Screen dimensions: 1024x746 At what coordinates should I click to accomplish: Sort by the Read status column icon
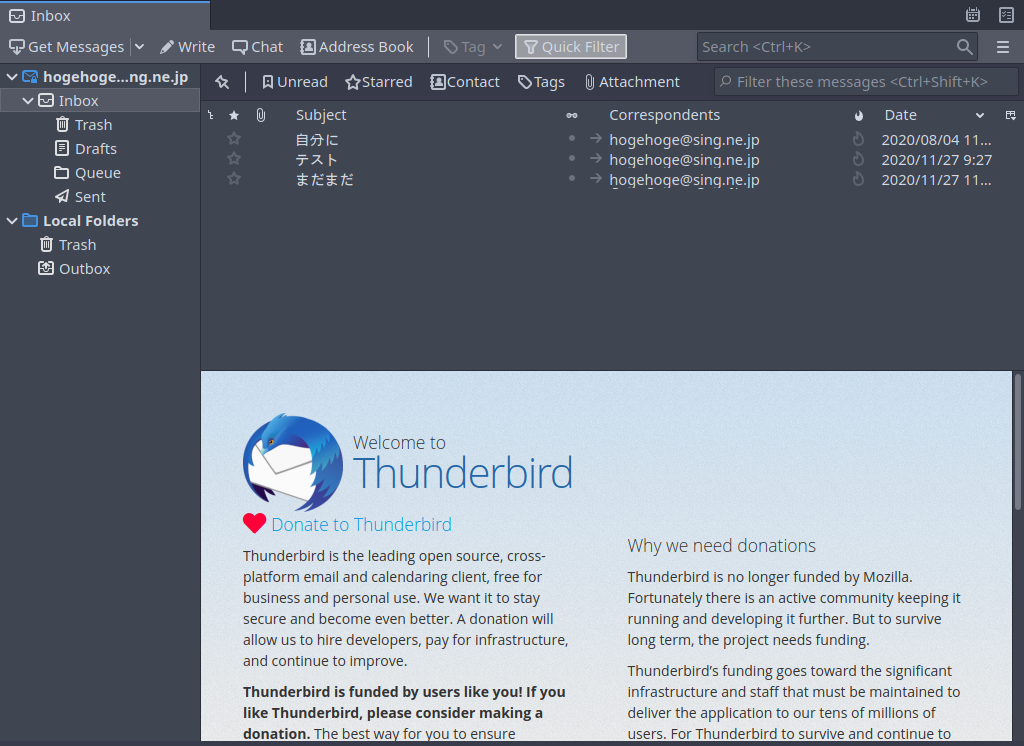572,116
